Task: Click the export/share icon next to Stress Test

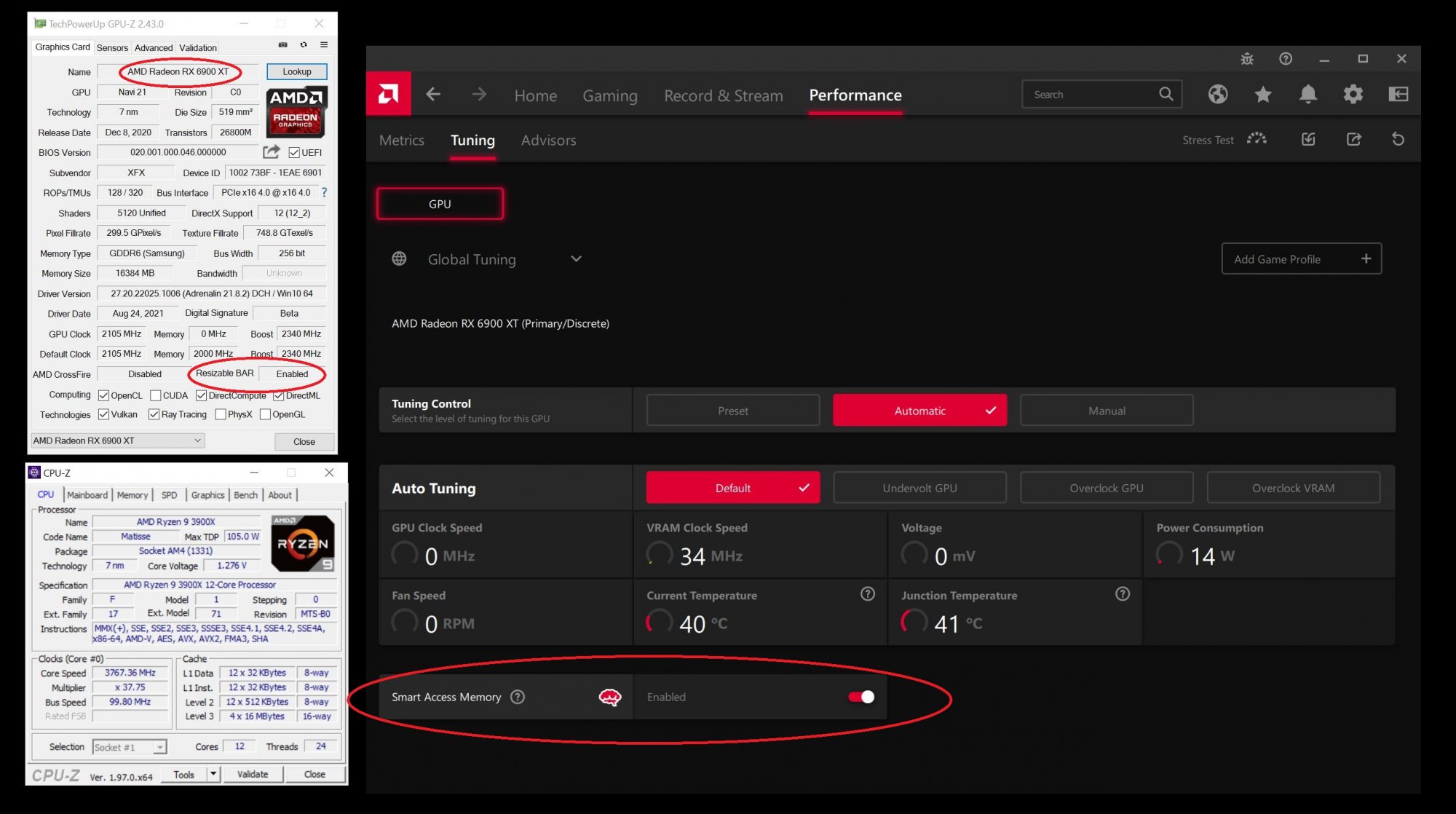Action: [x=1353, y=139]
